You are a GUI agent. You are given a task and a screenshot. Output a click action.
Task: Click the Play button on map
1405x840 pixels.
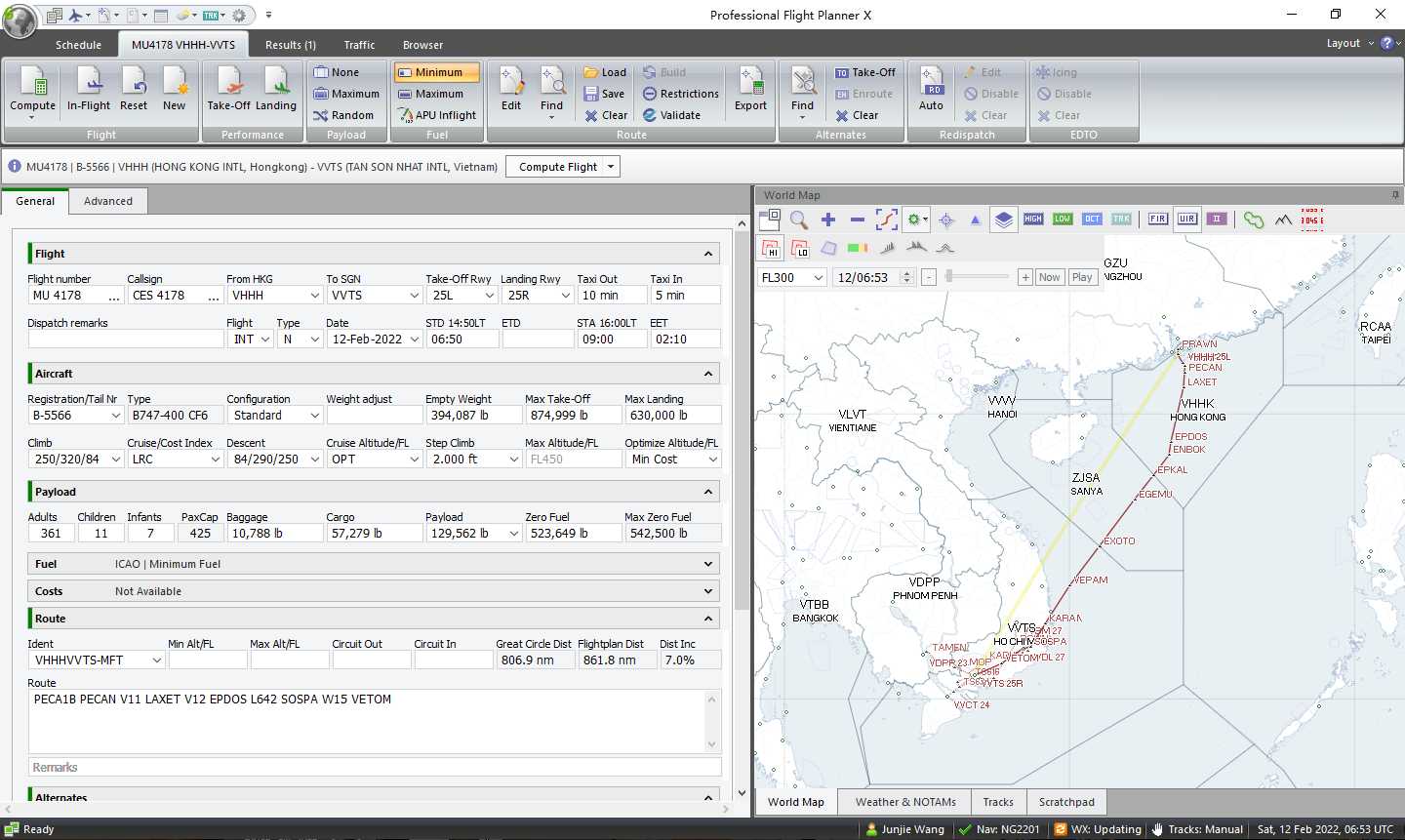point(1082,277)
